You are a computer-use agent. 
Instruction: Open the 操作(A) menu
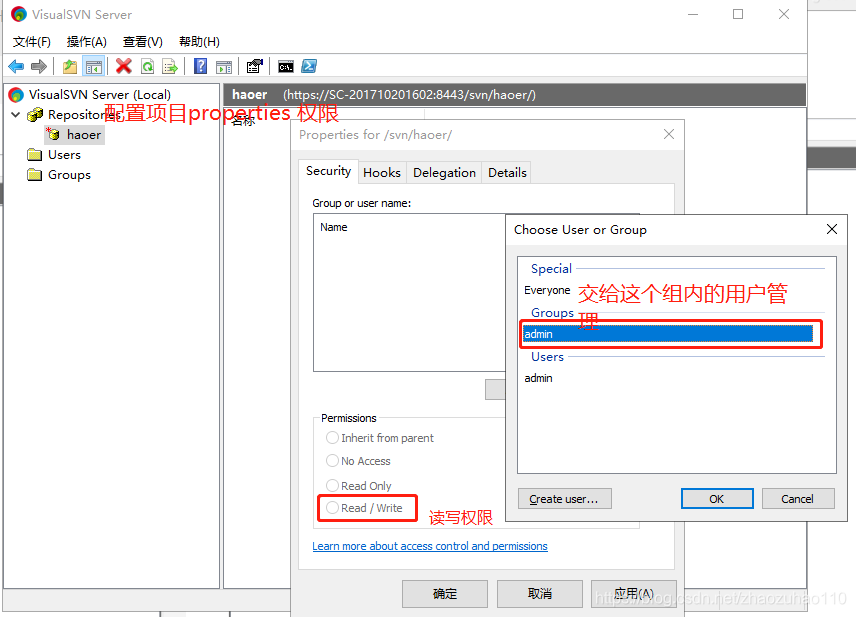(x=86, y=41)
